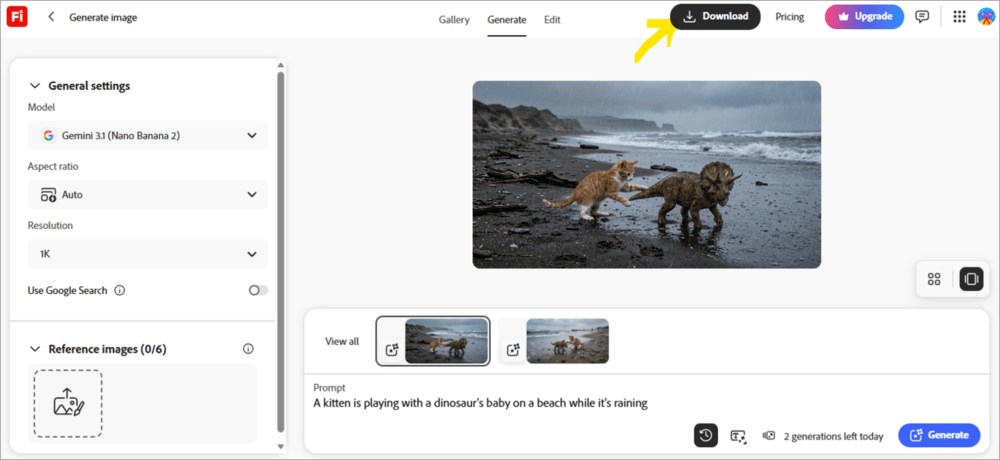
Task: Click the Generate image page title
Action: [x=103, y=17]
